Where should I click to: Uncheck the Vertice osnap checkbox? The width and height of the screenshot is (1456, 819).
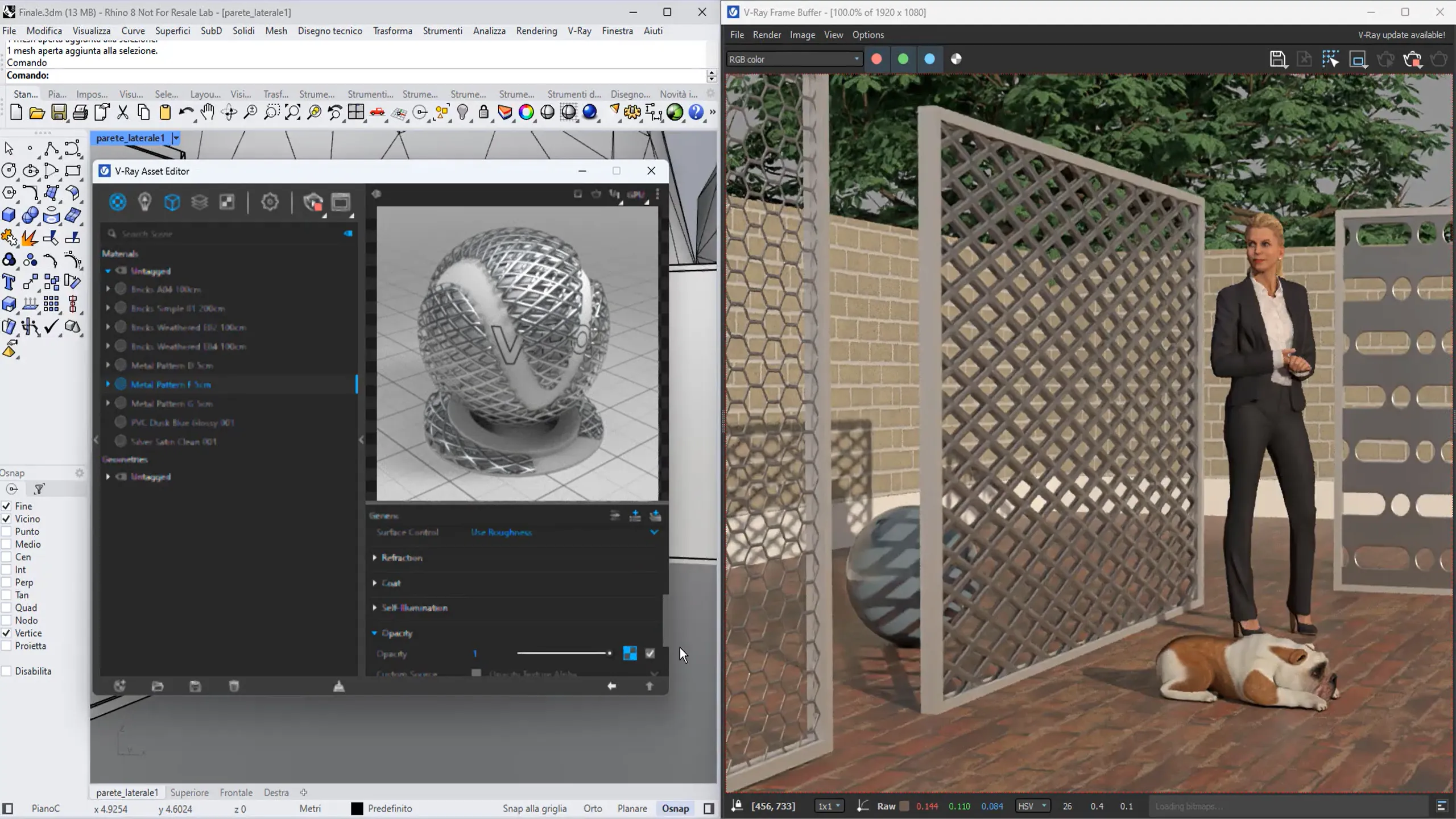7,633
